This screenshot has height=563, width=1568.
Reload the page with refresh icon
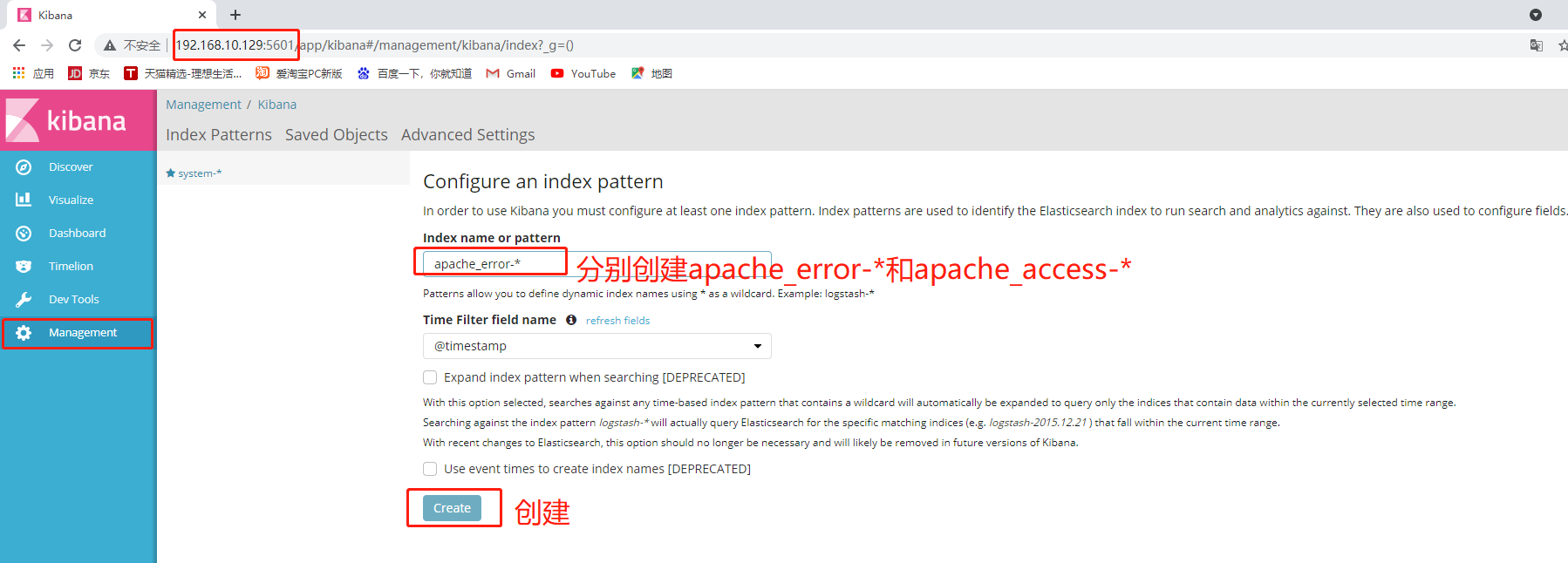click(75, 45)
